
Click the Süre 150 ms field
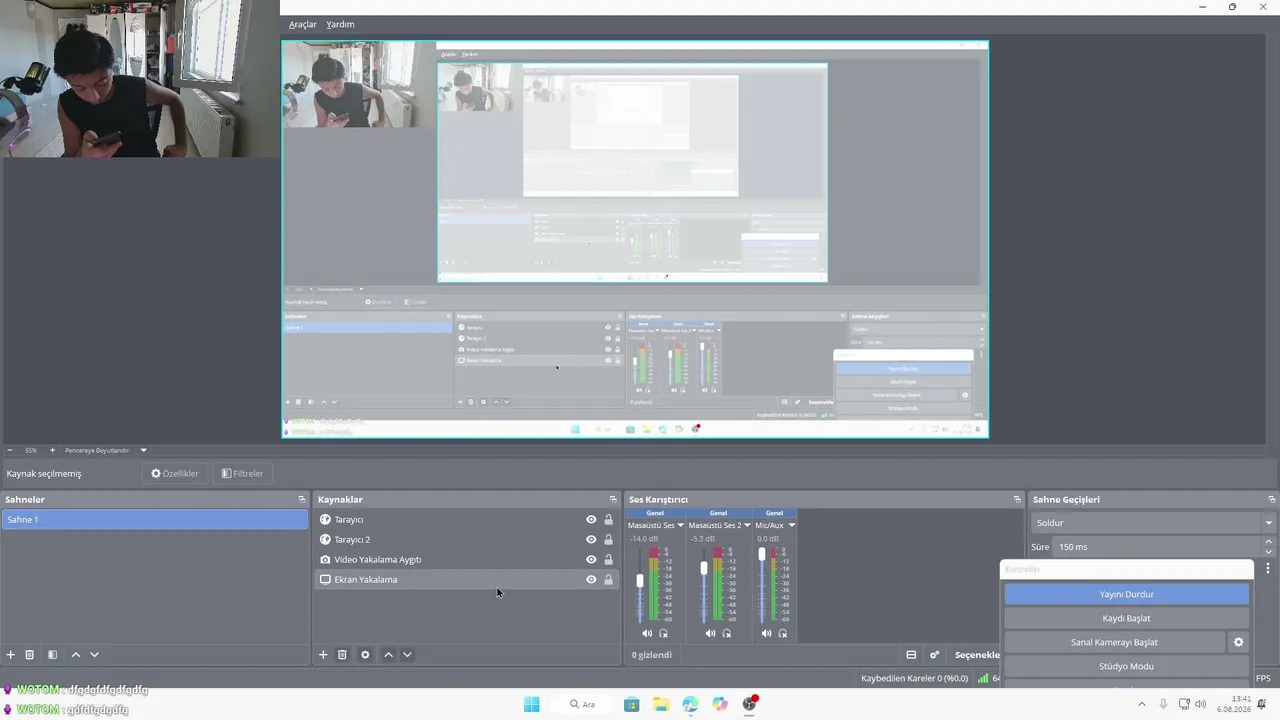click(x=1158, y=547)
